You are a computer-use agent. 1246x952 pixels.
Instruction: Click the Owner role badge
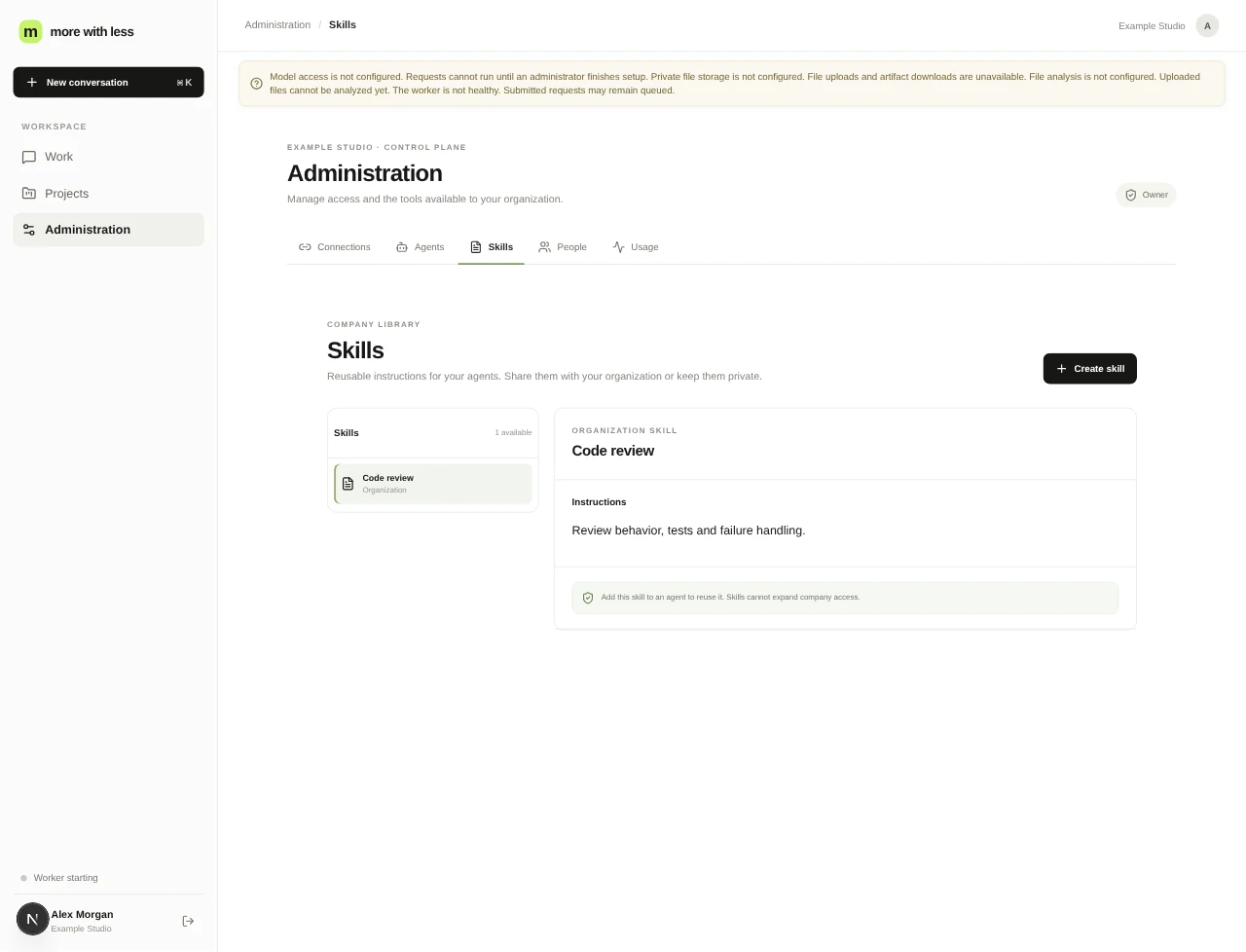pyautogui.click(x=1146, y=195)
